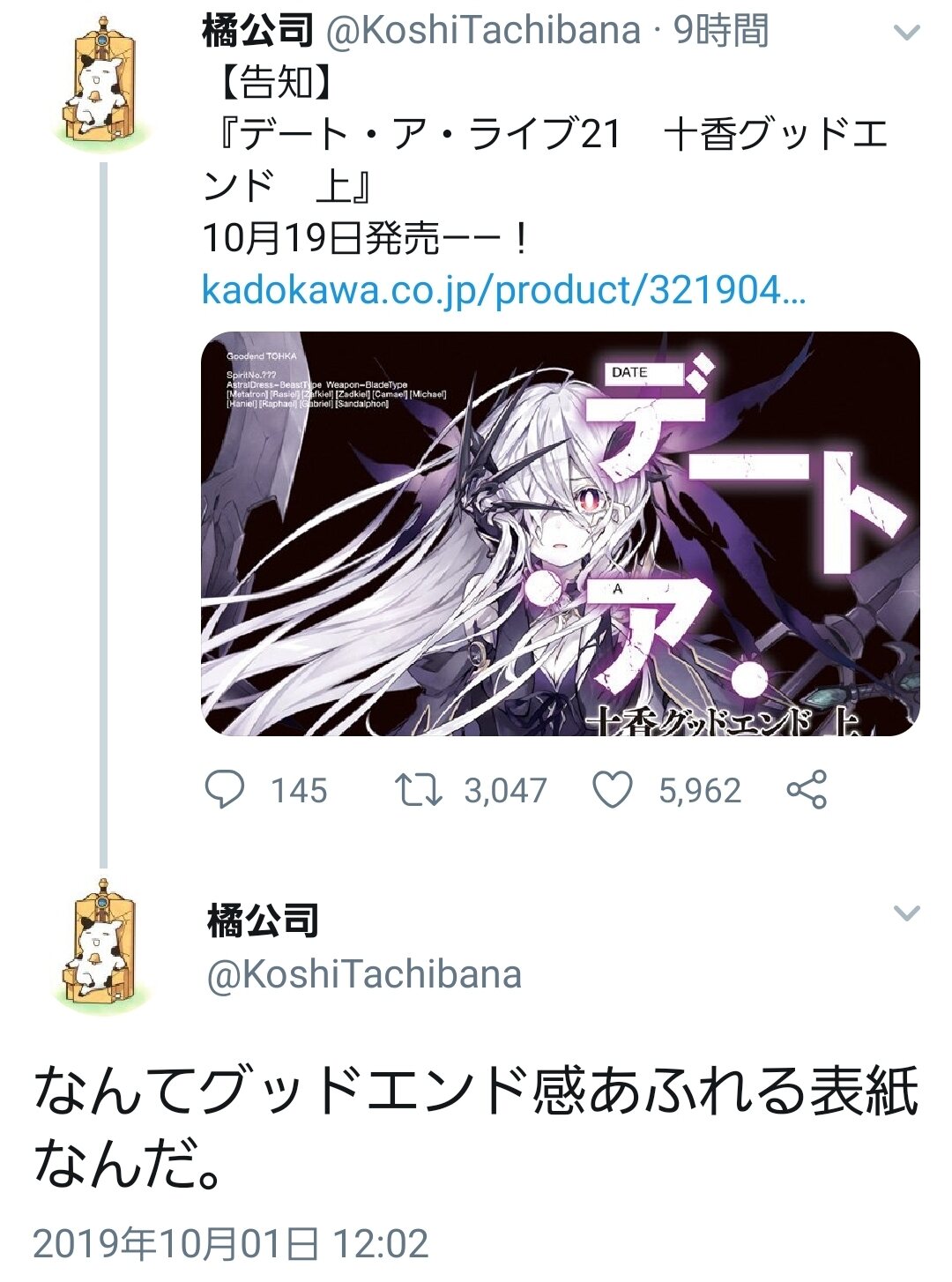The width and height of the screenshot is (952, 1282).
Task: Open the @KoshiTachibana handle in first tweet
Action: click(483, 31)
